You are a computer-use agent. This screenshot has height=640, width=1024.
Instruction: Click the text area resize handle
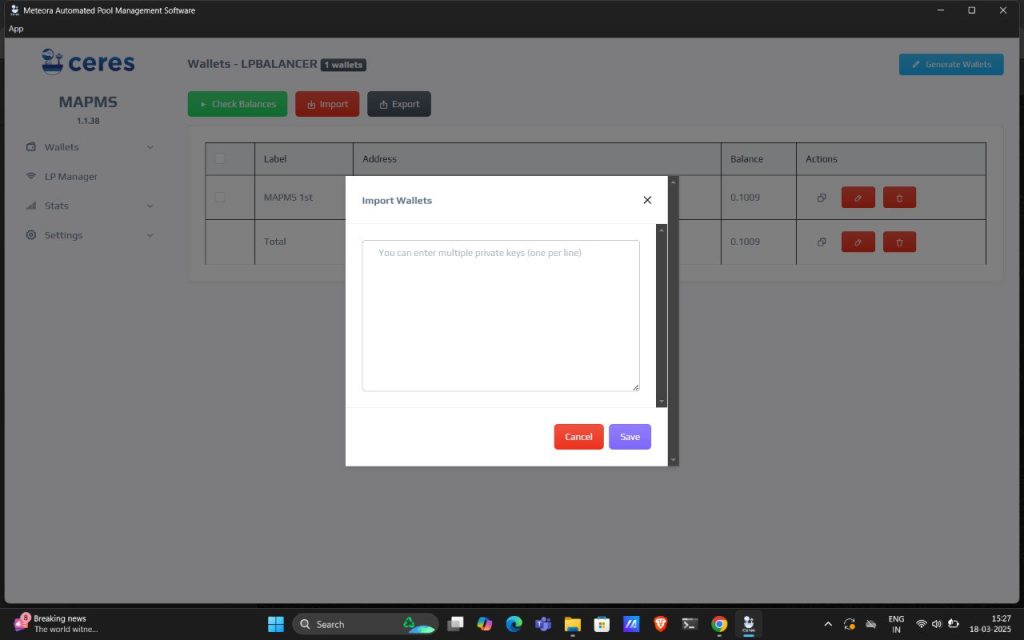635,387
